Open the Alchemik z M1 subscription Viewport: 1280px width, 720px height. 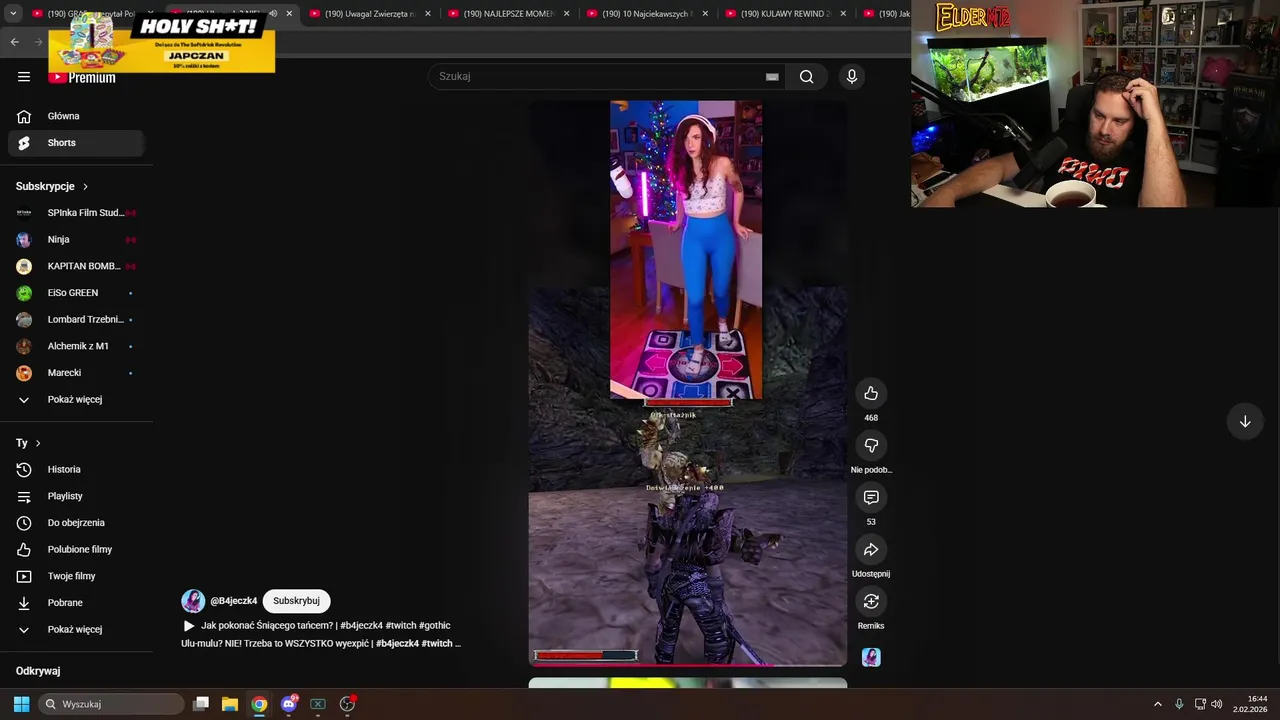pos(76,346)
